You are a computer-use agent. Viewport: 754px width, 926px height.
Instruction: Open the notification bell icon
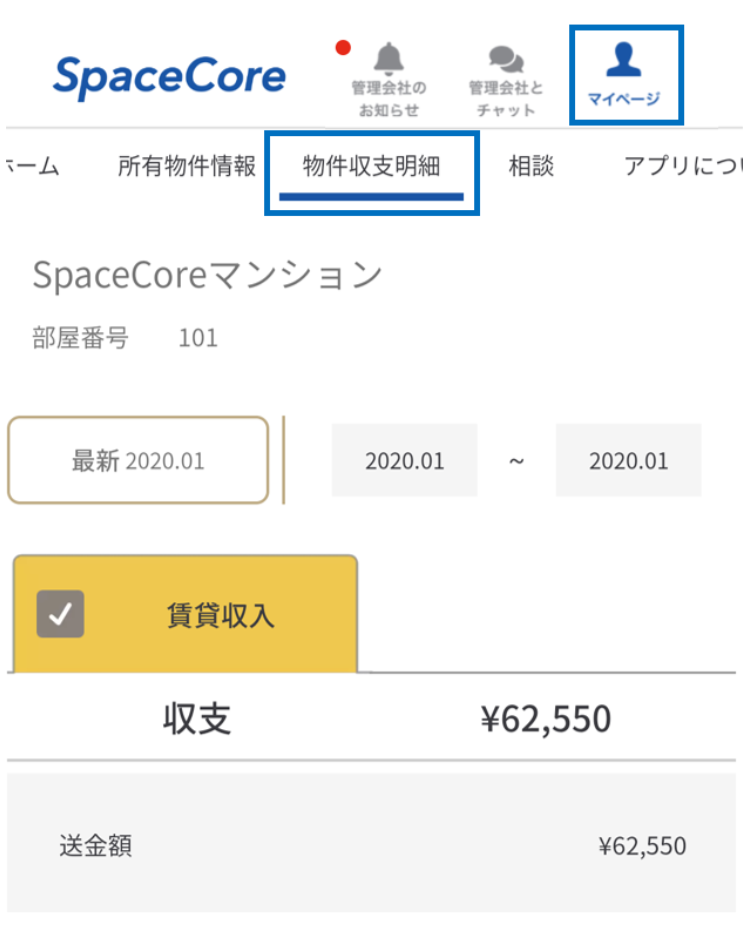pos(388,61)
